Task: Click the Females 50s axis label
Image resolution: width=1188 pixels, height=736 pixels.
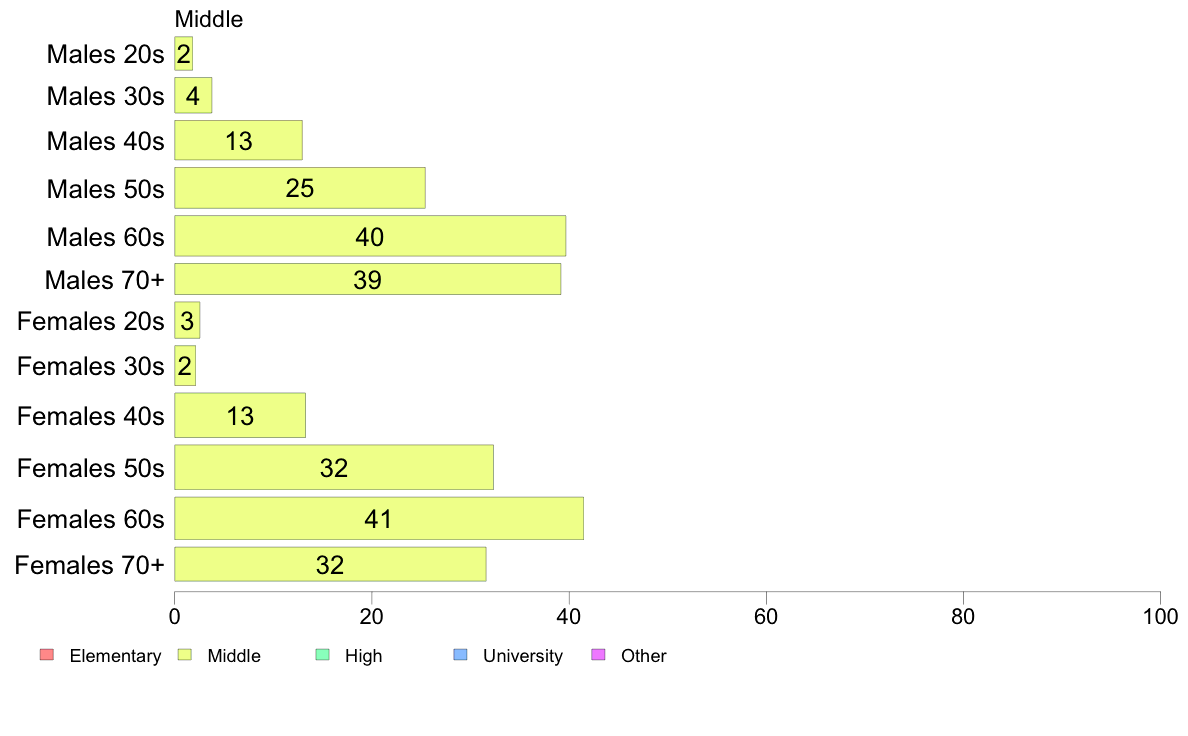Action: tap(91, 468)
